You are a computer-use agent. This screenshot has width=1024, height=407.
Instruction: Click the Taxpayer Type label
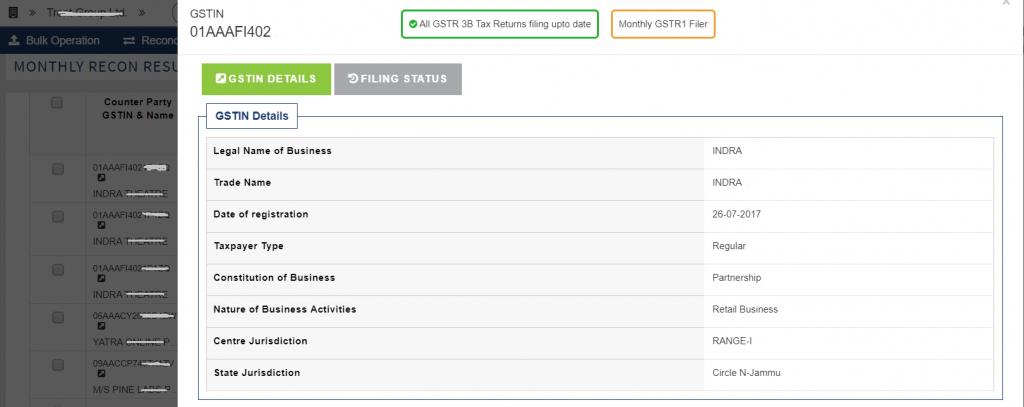pos(248,246)
